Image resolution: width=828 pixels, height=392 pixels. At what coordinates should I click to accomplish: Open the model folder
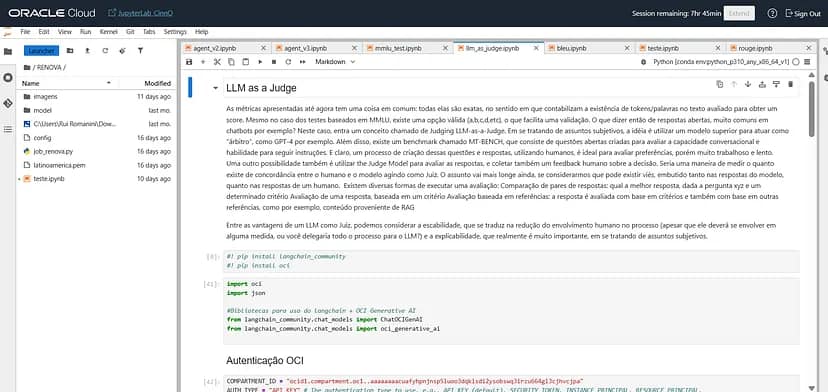[97, 110]
